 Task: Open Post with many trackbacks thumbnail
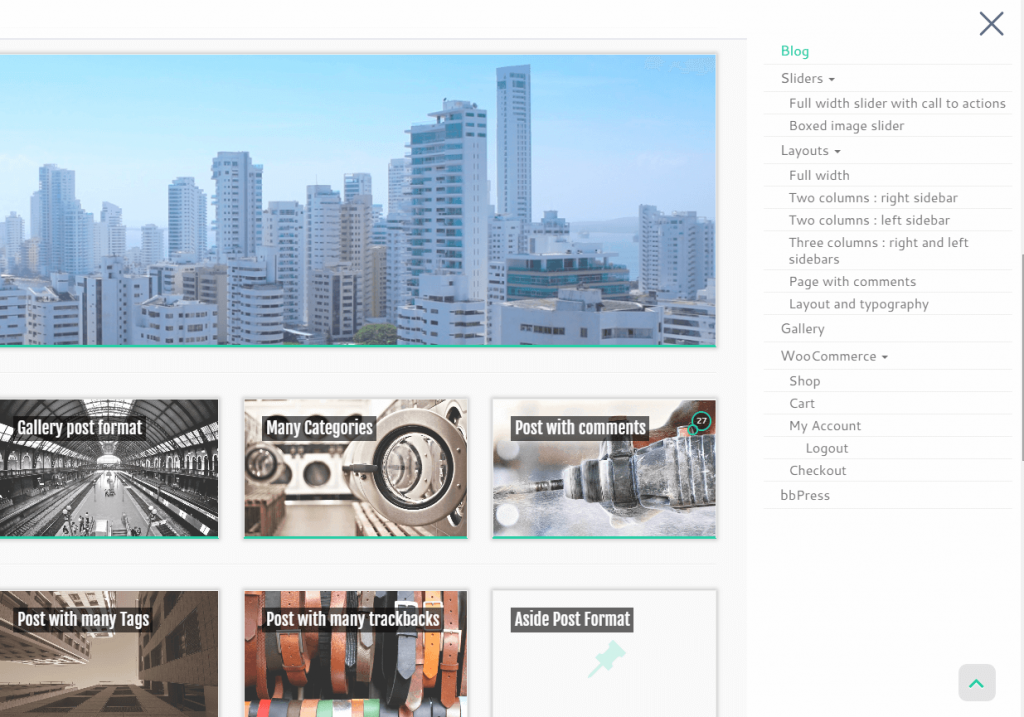[x=355, y=654]
